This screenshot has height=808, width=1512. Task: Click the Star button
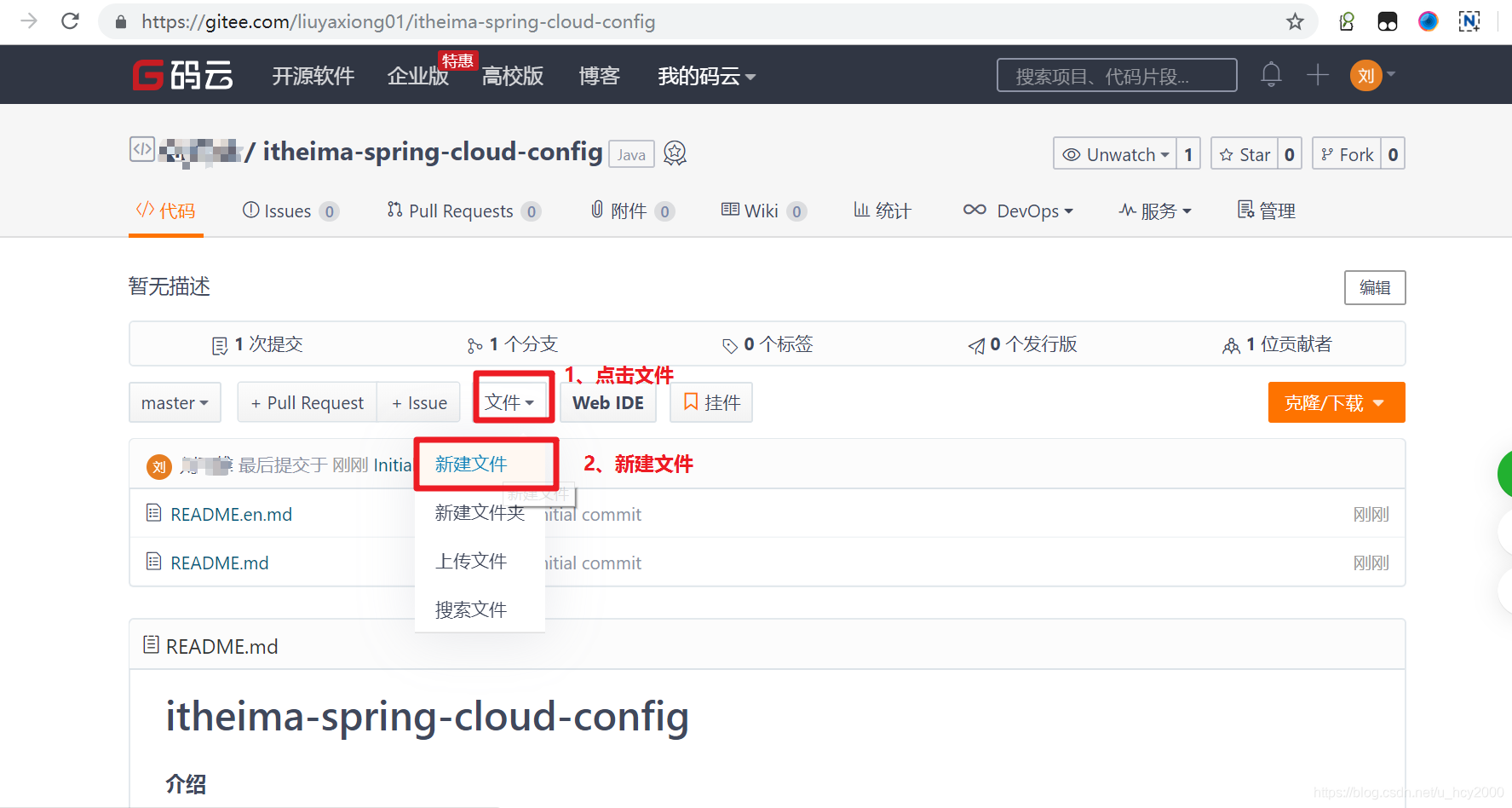[x=1245, y=154]
